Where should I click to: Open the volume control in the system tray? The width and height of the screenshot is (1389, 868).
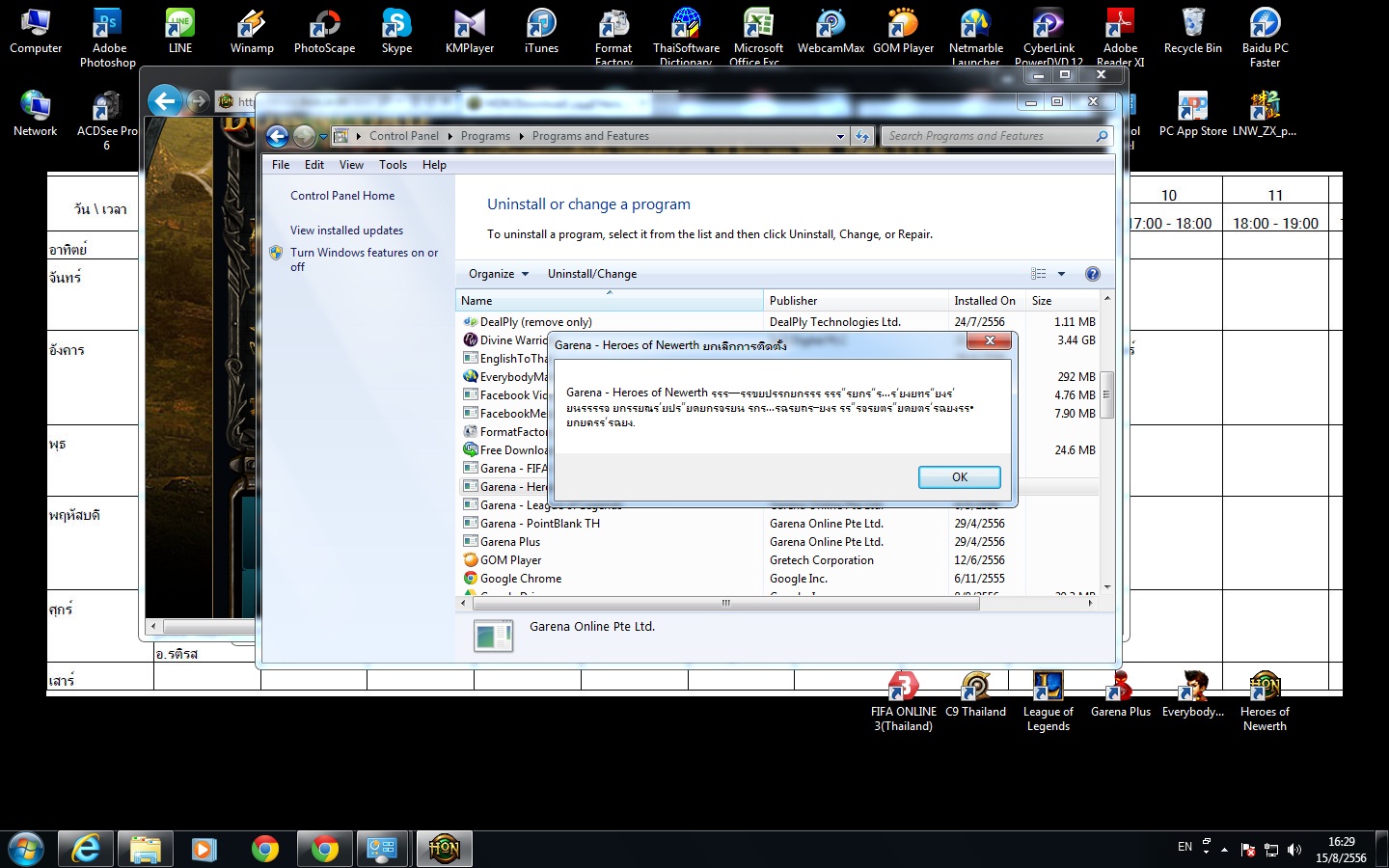tap(1294, 850)
